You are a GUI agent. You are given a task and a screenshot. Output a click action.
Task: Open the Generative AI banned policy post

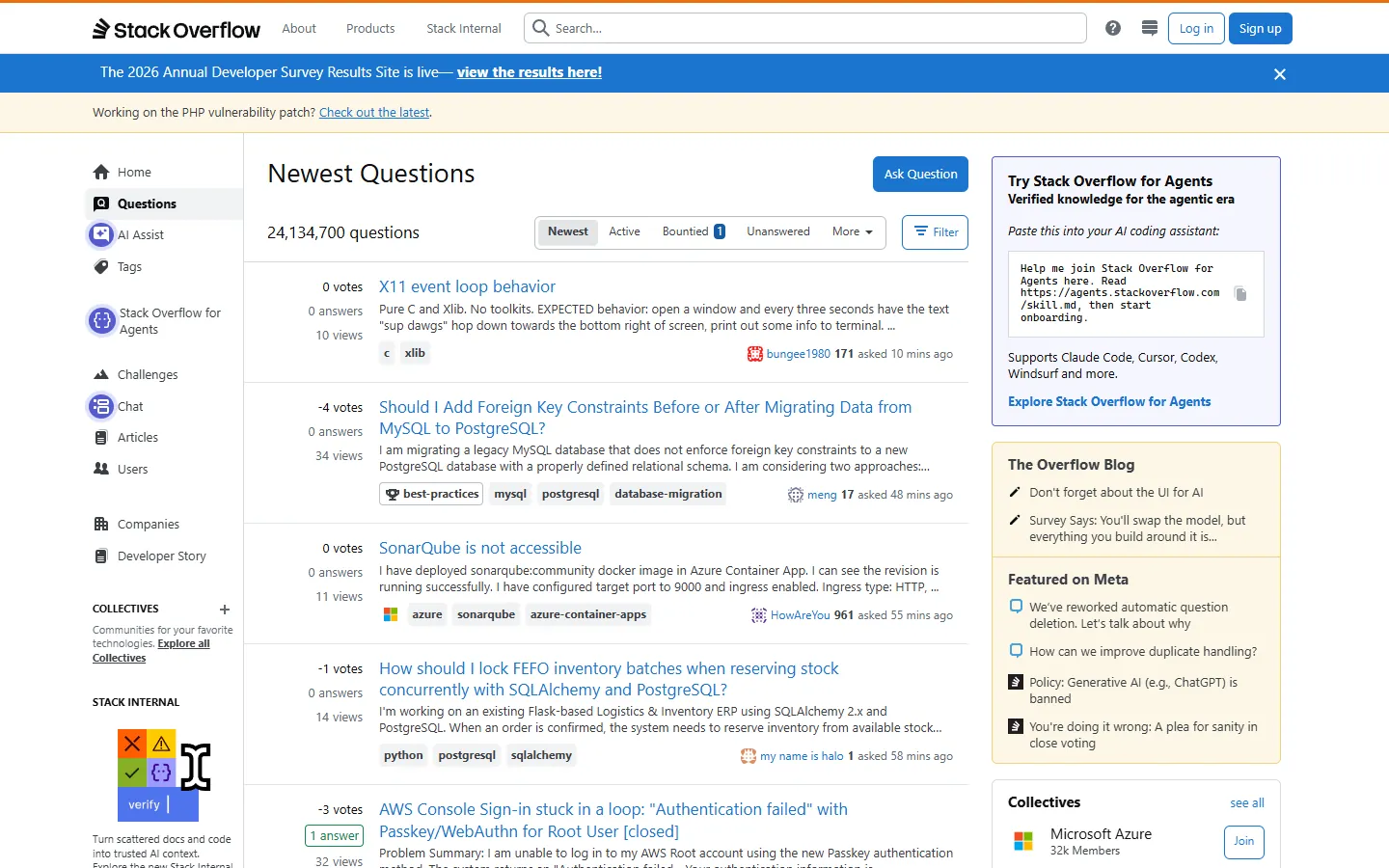point(1133,691)
